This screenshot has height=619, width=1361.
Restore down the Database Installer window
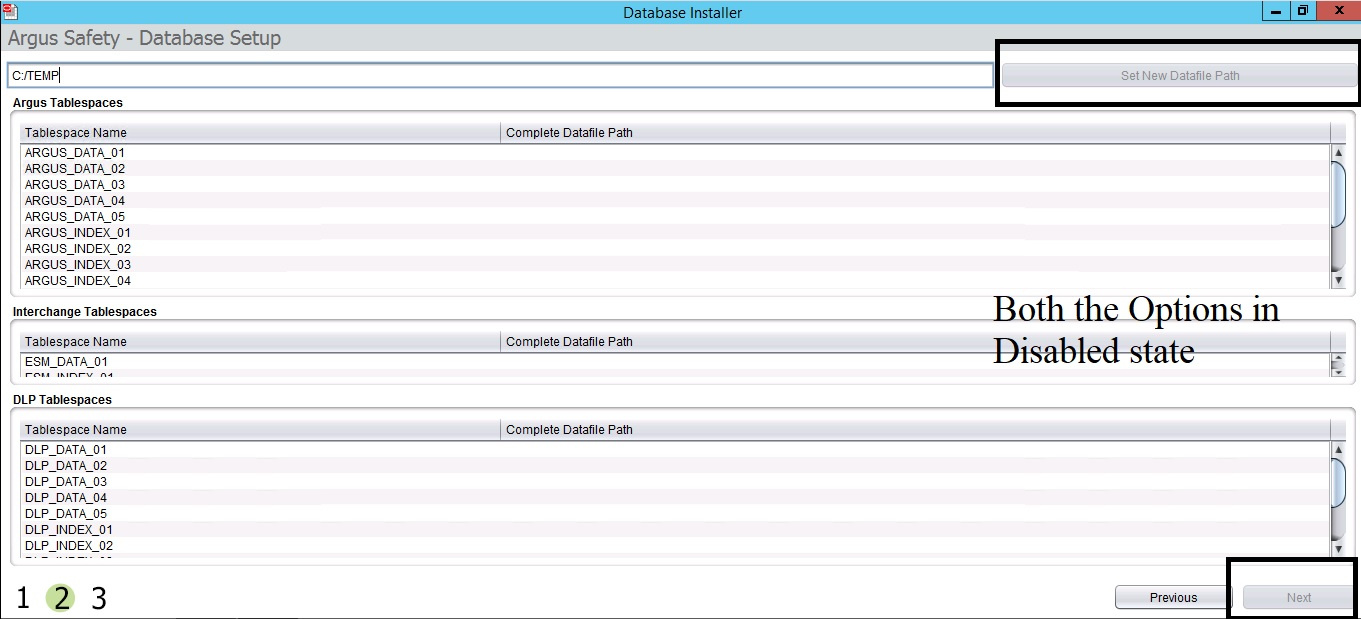(x=1302, y=11)
